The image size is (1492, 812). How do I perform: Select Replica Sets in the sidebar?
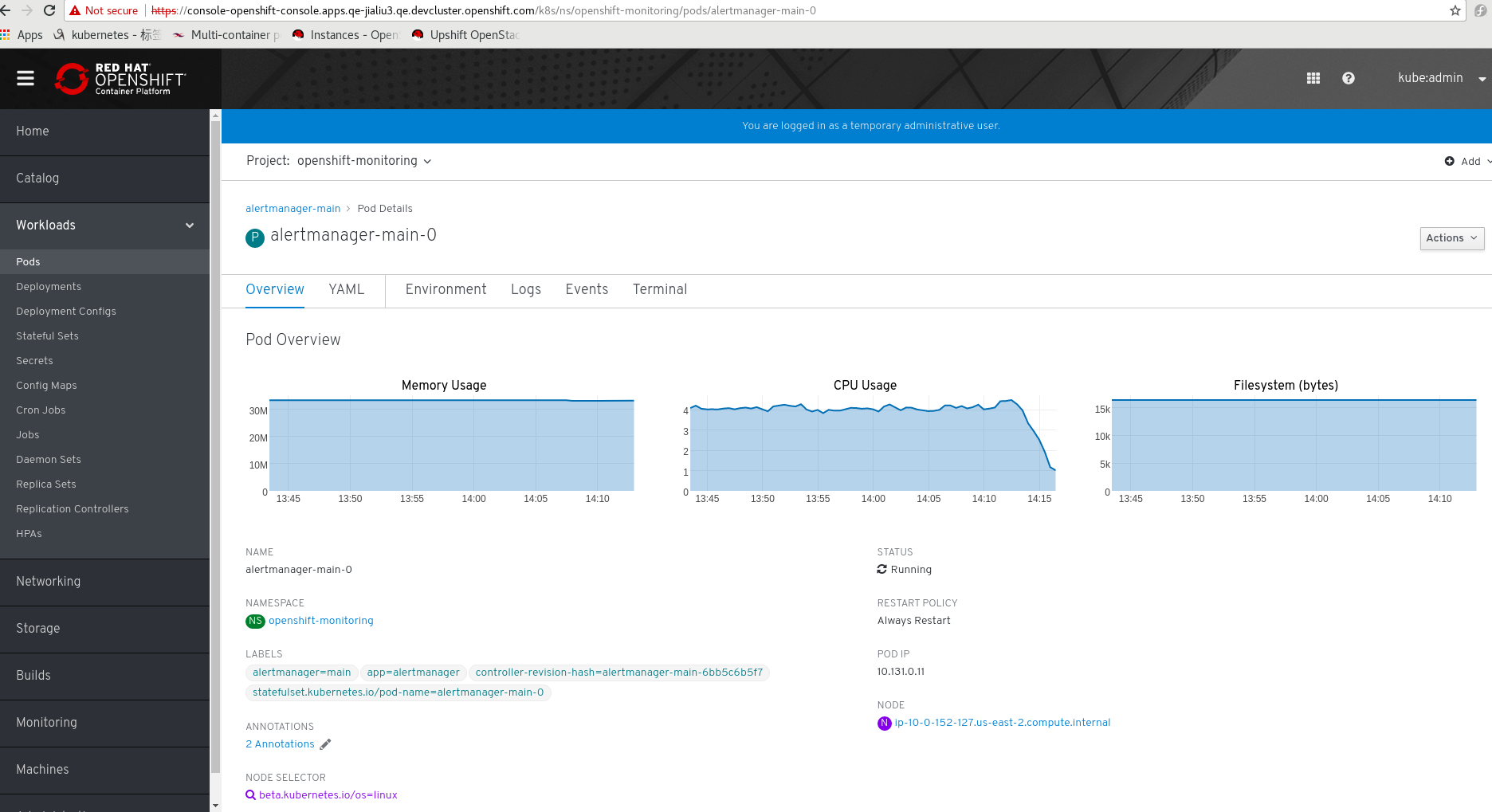coord(104,484)
